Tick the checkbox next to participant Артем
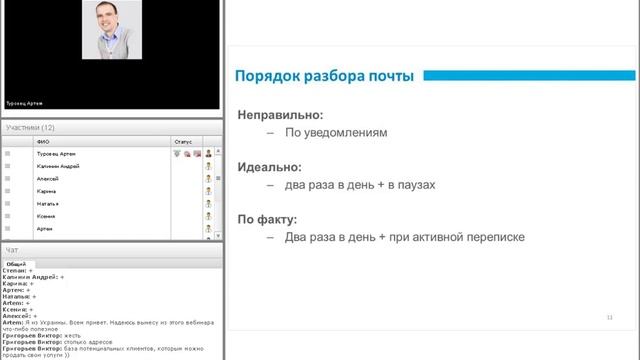 pos(7,229)
